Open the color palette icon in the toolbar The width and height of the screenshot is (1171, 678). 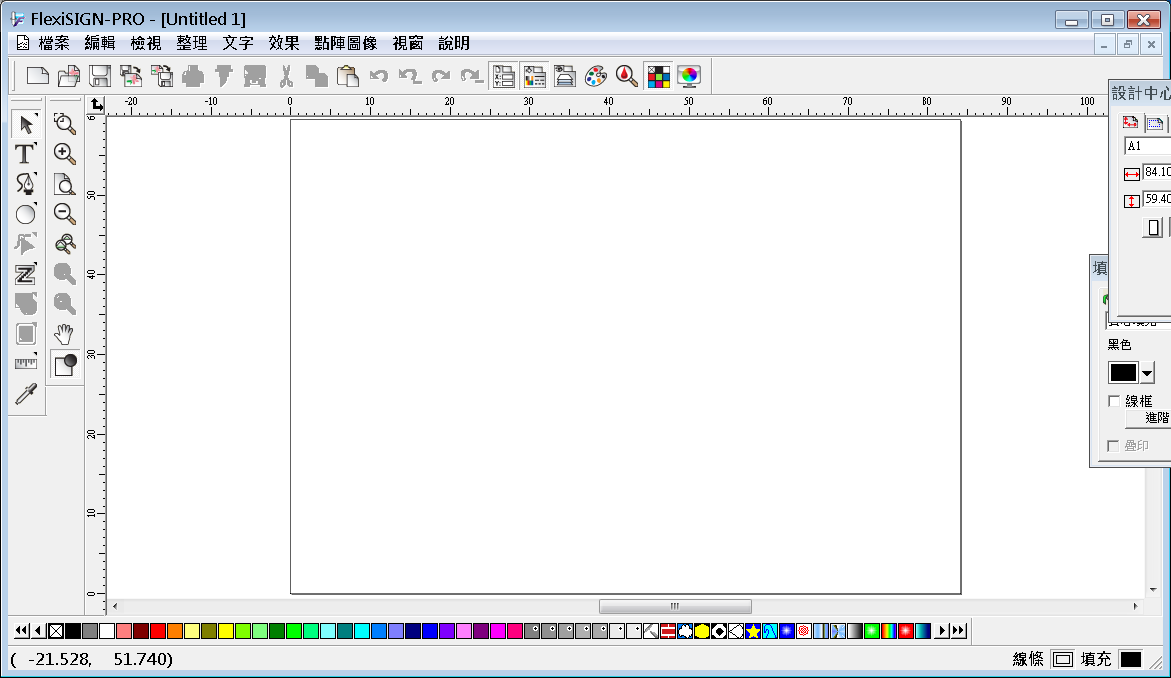point(596,76)
